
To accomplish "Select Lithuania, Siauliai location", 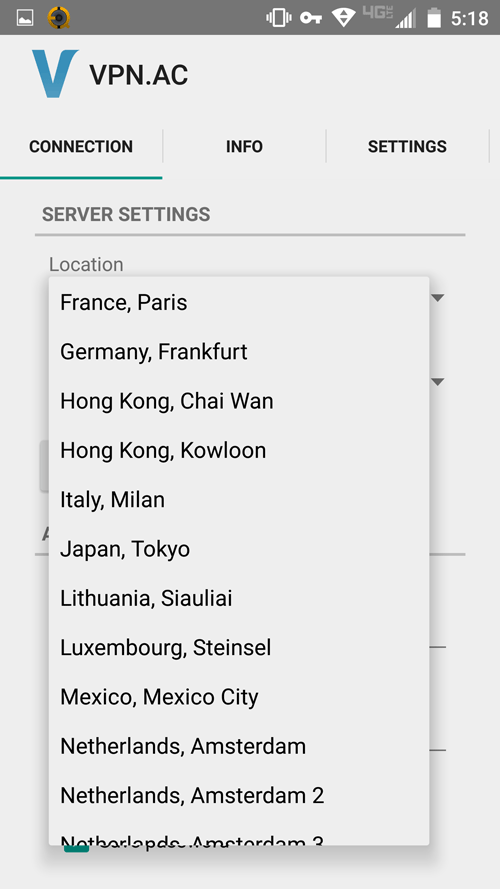I will point(239,598).
